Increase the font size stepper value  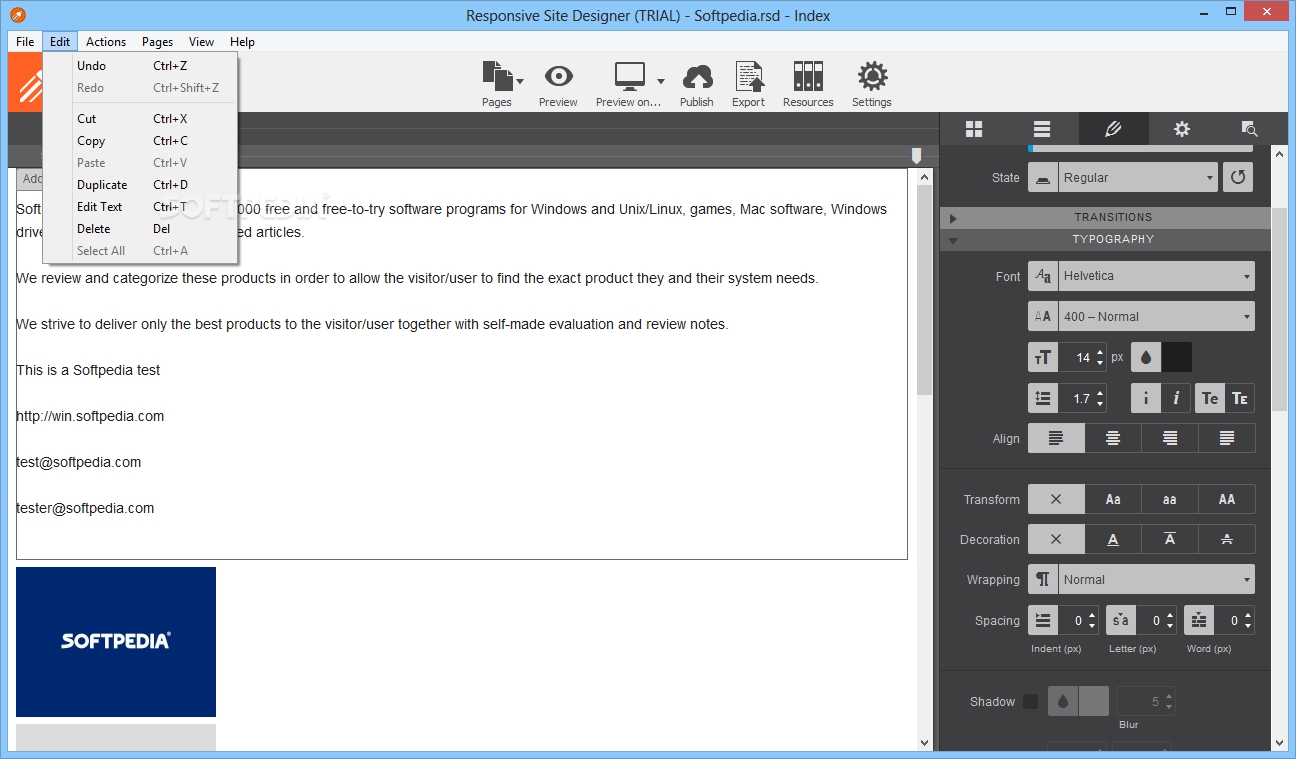[1101, 351]
